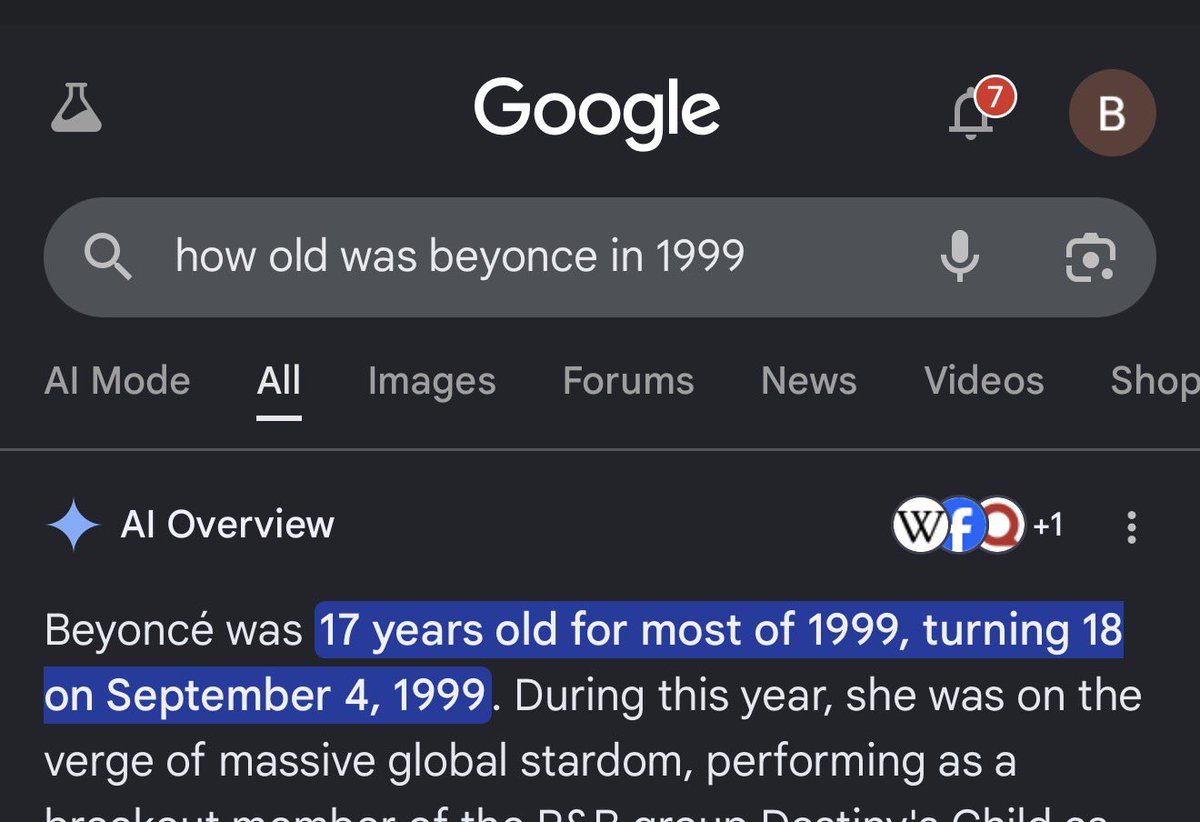Open Google Lens camera search

1089,257
